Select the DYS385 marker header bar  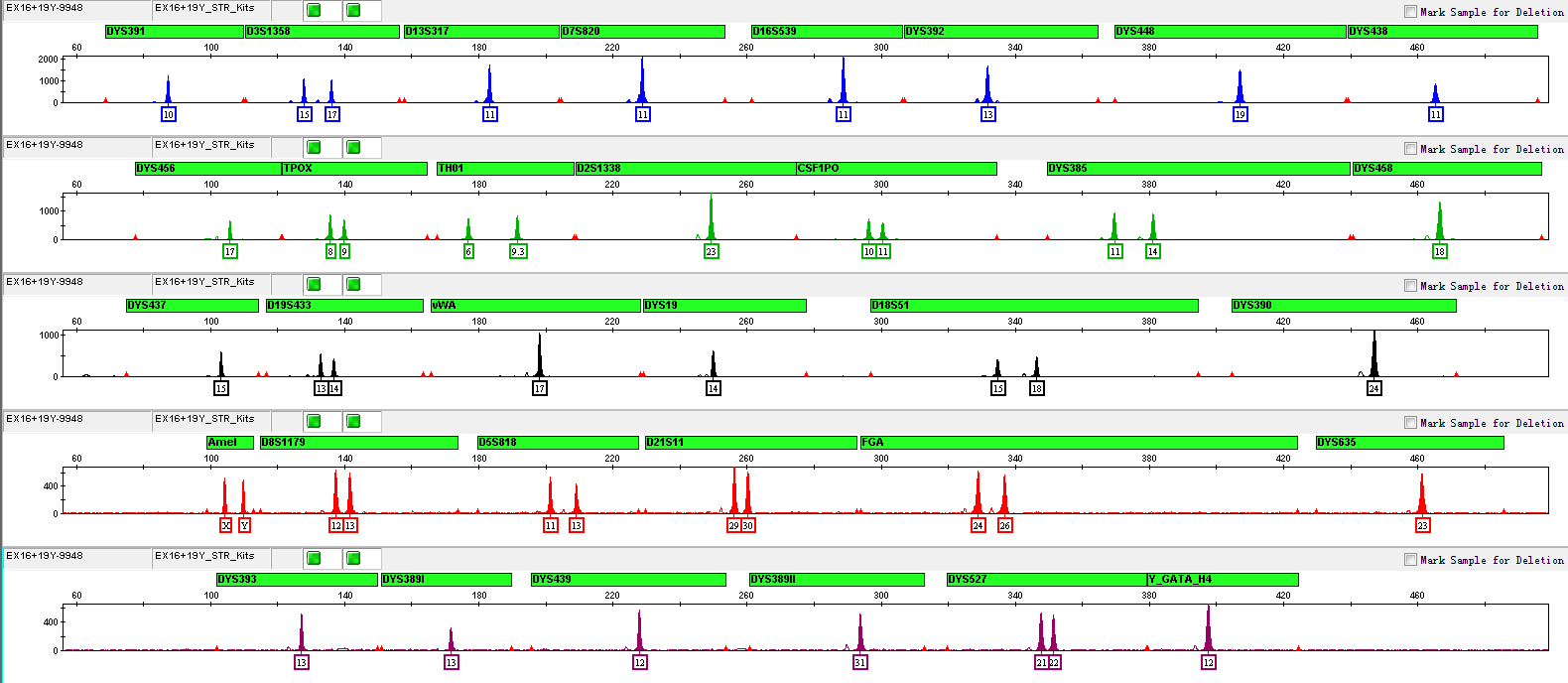1199,169
